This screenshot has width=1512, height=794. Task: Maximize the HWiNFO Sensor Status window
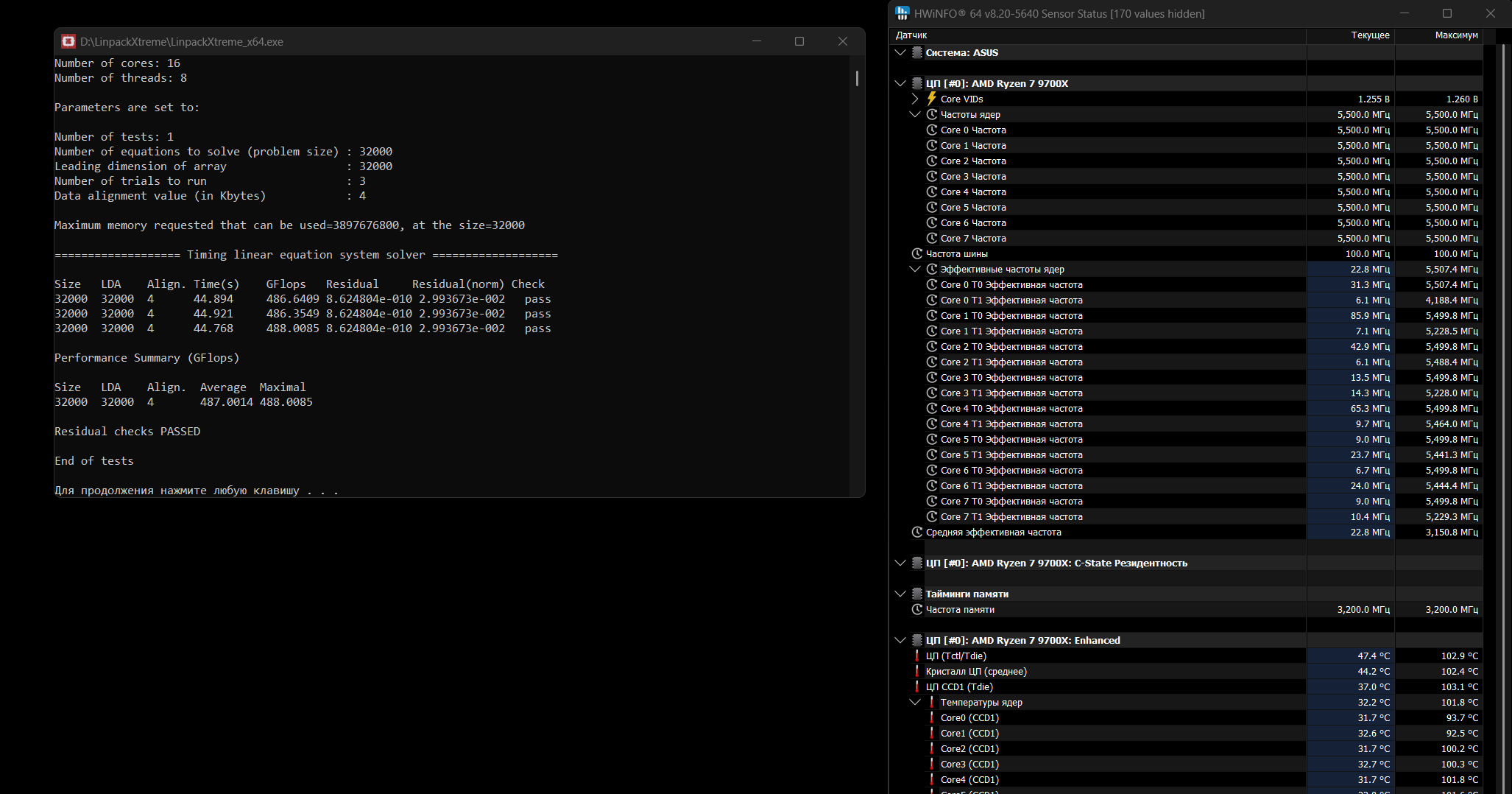(1447, 13)
